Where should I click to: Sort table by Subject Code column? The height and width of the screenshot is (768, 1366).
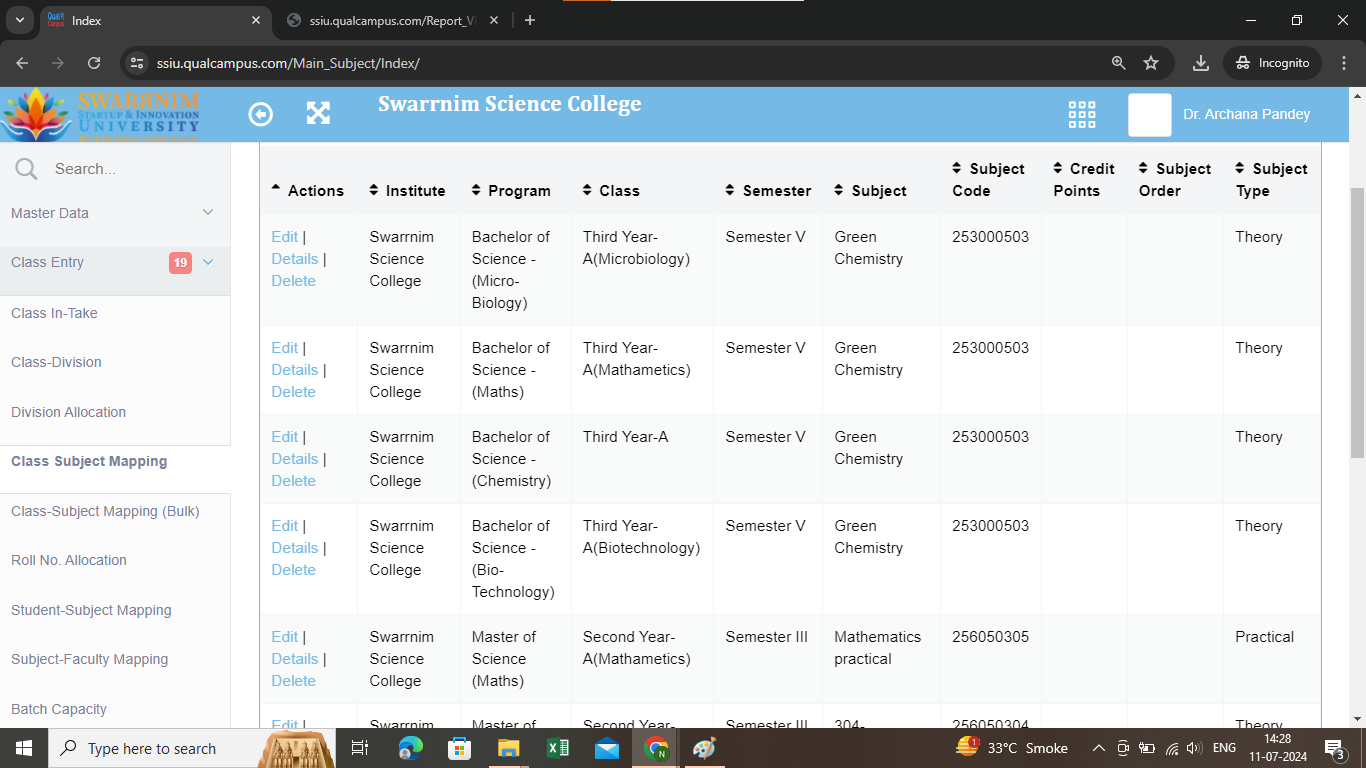pos(957,168)
